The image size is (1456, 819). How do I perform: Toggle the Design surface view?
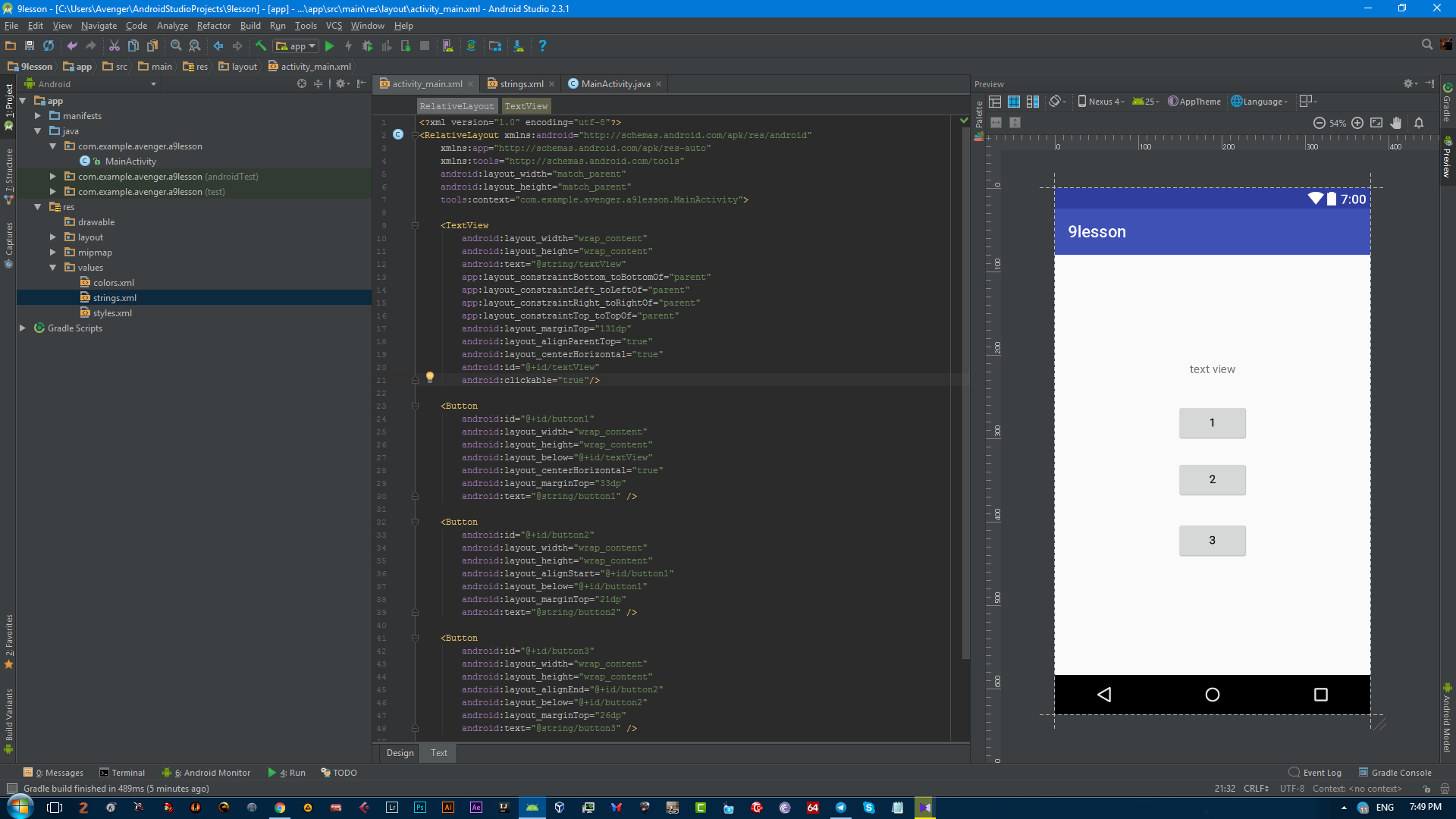(995, 102)
